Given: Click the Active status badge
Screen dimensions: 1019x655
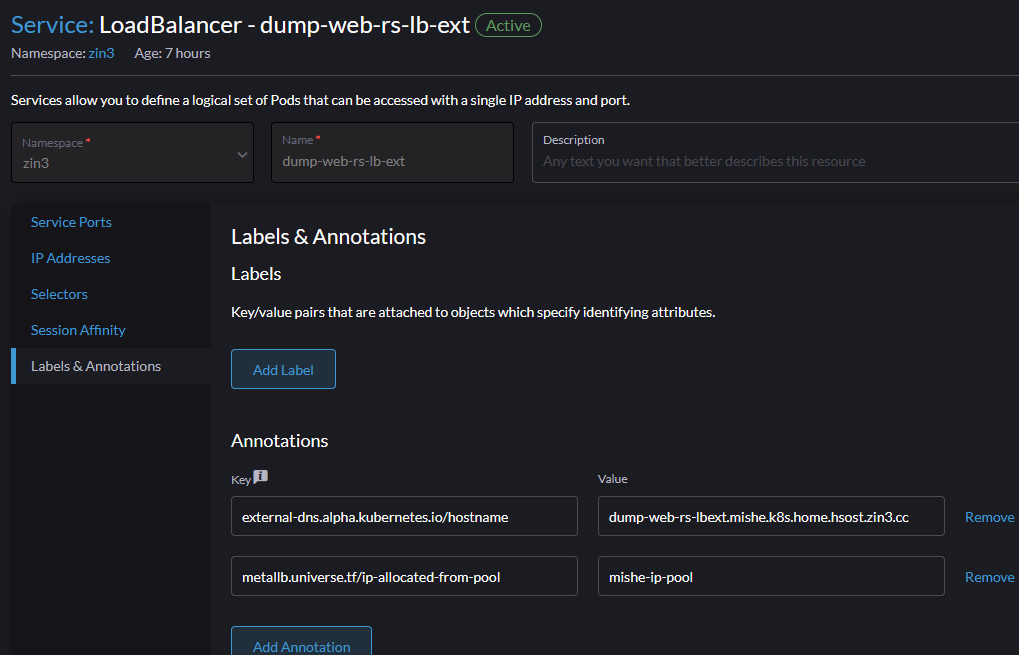Looking at the screenshot, I should (508, 25).
